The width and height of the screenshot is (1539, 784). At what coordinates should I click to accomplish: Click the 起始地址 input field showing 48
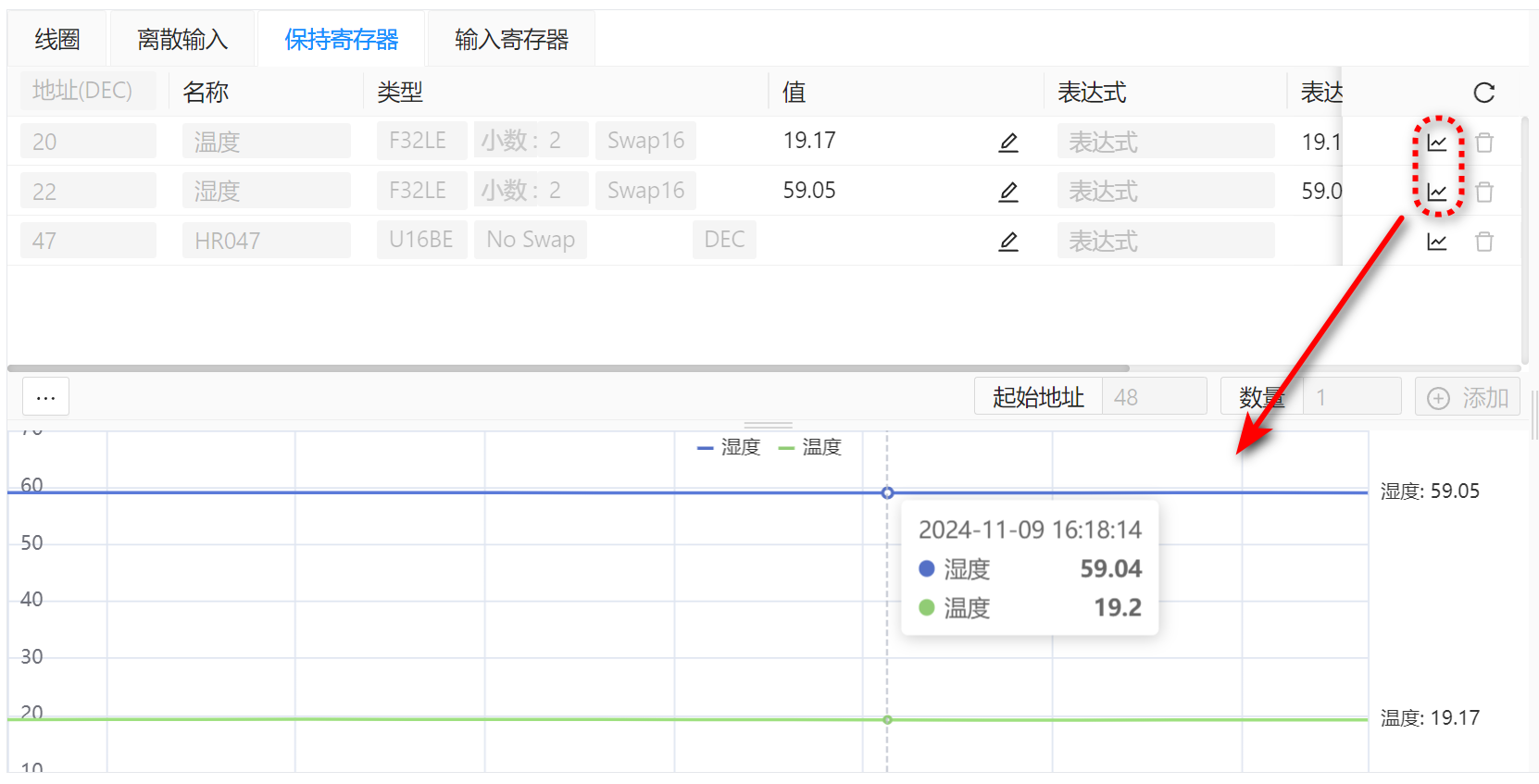click(x=1153, y=397)
